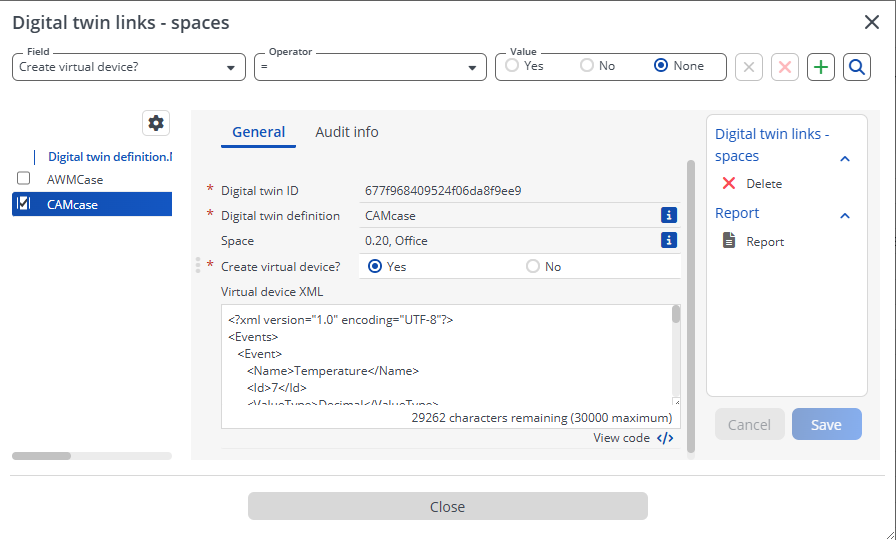Click the red X Delete icon

[x=729, y=183]
